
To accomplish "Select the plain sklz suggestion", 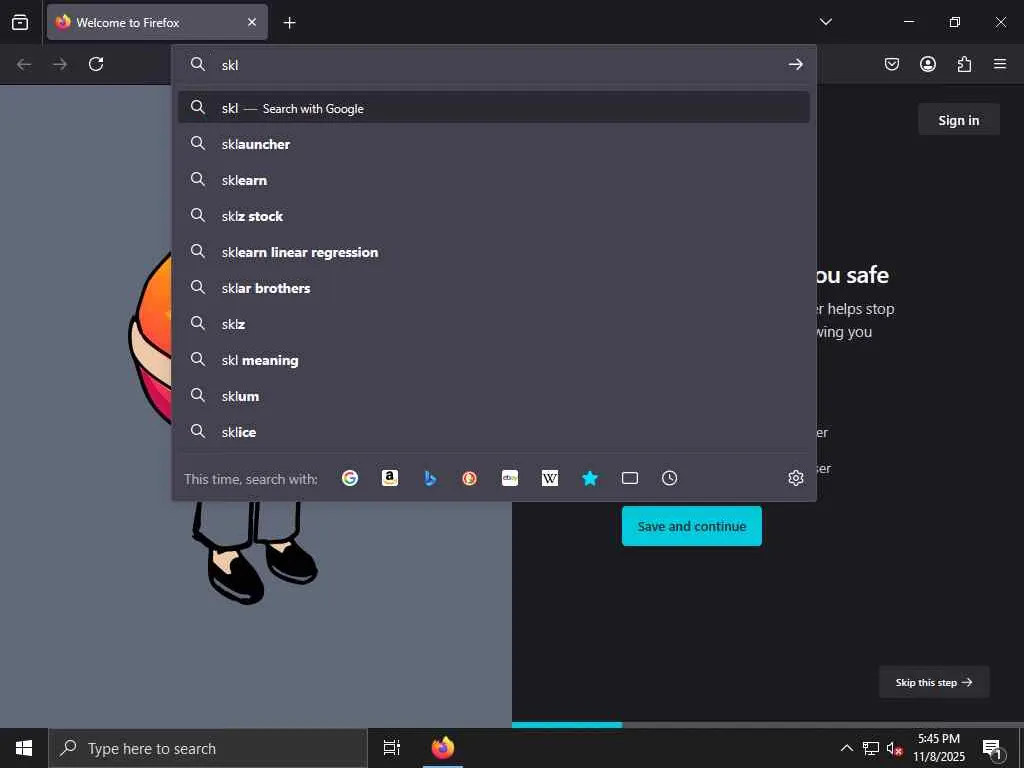I will (x=494, y=324).
